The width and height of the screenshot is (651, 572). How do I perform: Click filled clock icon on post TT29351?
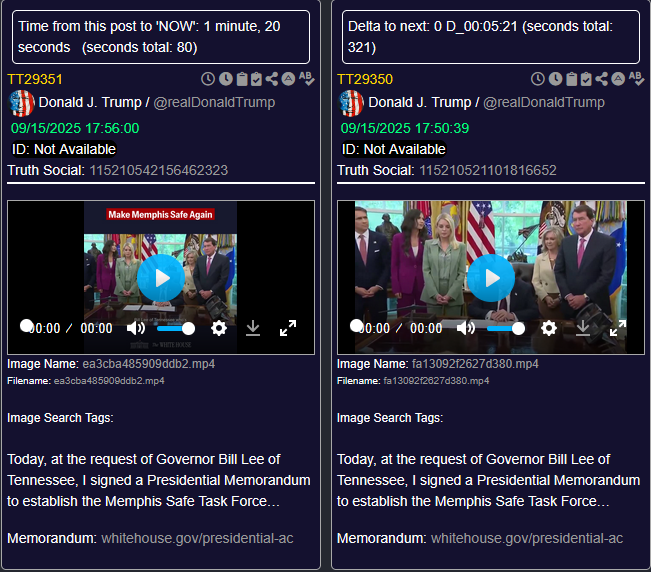click(226, 79)
